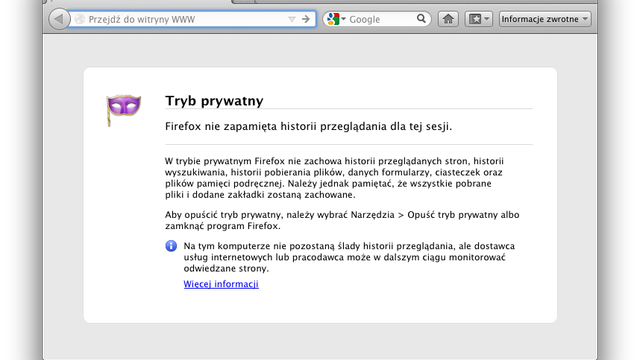Image resolution: width=640 pixels, height=360 pixels.
Task: Click note starting 'Na tym komputerze nie pozostaną'
Action: pos(349,257)
